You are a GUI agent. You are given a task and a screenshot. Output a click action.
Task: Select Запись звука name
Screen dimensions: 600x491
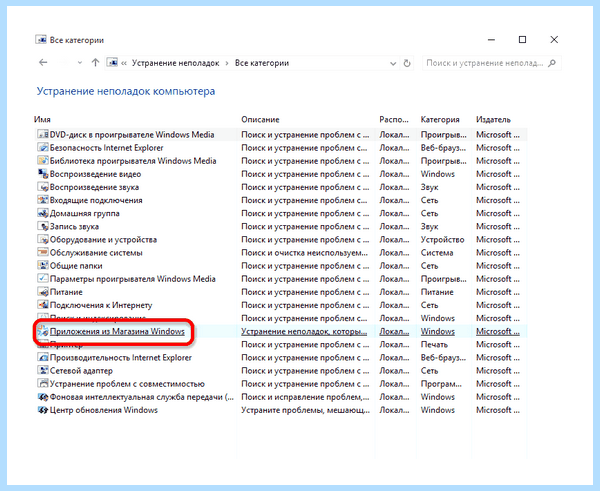click(74, 227)
